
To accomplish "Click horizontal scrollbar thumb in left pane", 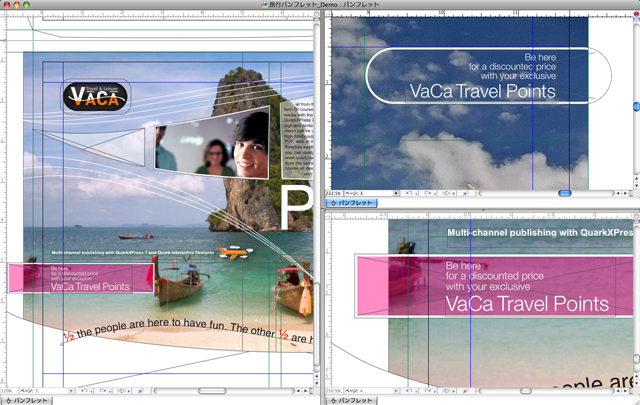I will tap(212, 391).
